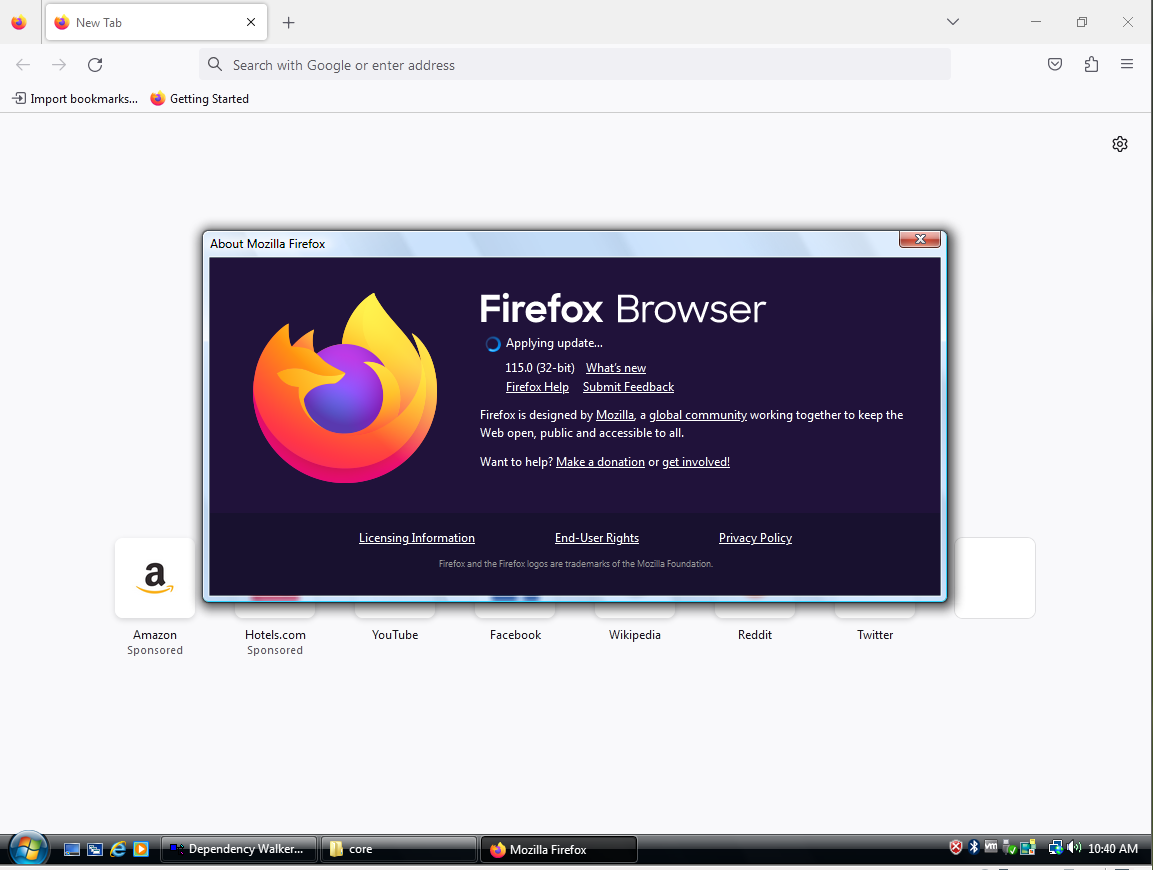Open the Privacy Policy link

coord(755,538)
